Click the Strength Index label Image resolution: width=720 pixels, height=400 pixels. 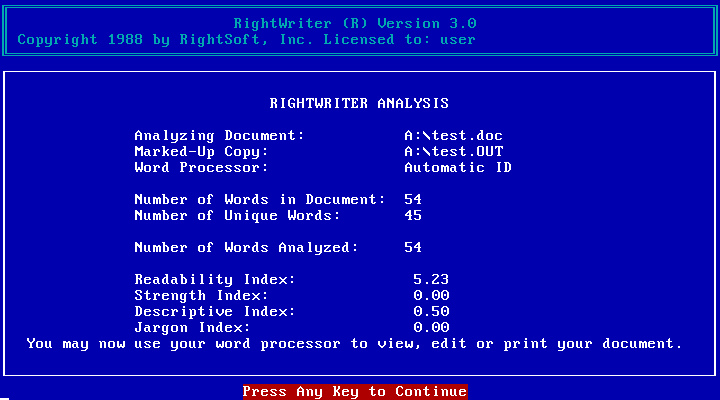point(201,296)
